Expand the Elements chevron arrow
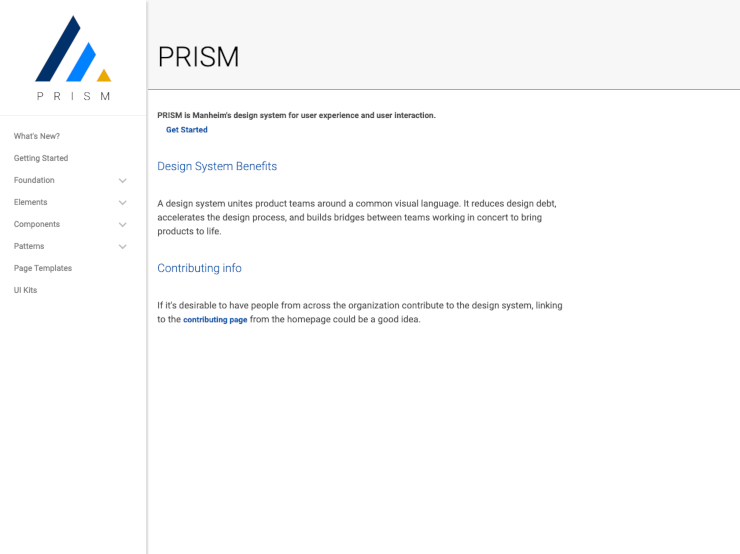Image resolution: width=740 pixels, height=554 pixels. 123,202
